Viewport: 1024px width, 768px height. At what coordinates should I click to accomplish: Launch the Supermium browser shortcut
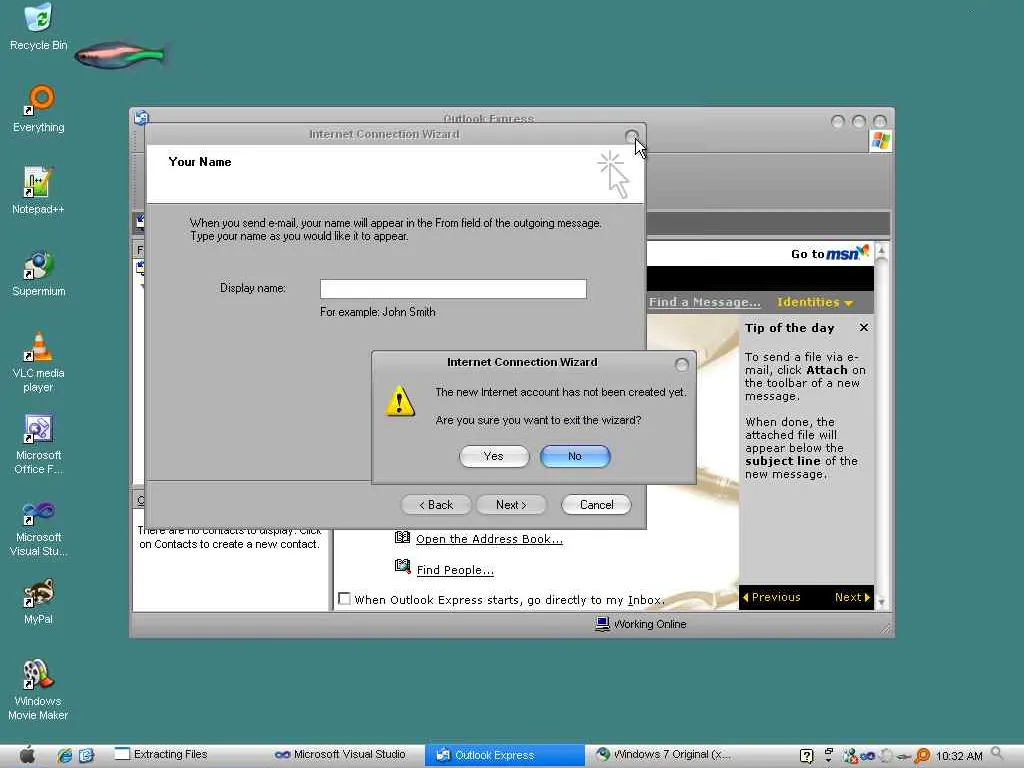click(39, 273)
